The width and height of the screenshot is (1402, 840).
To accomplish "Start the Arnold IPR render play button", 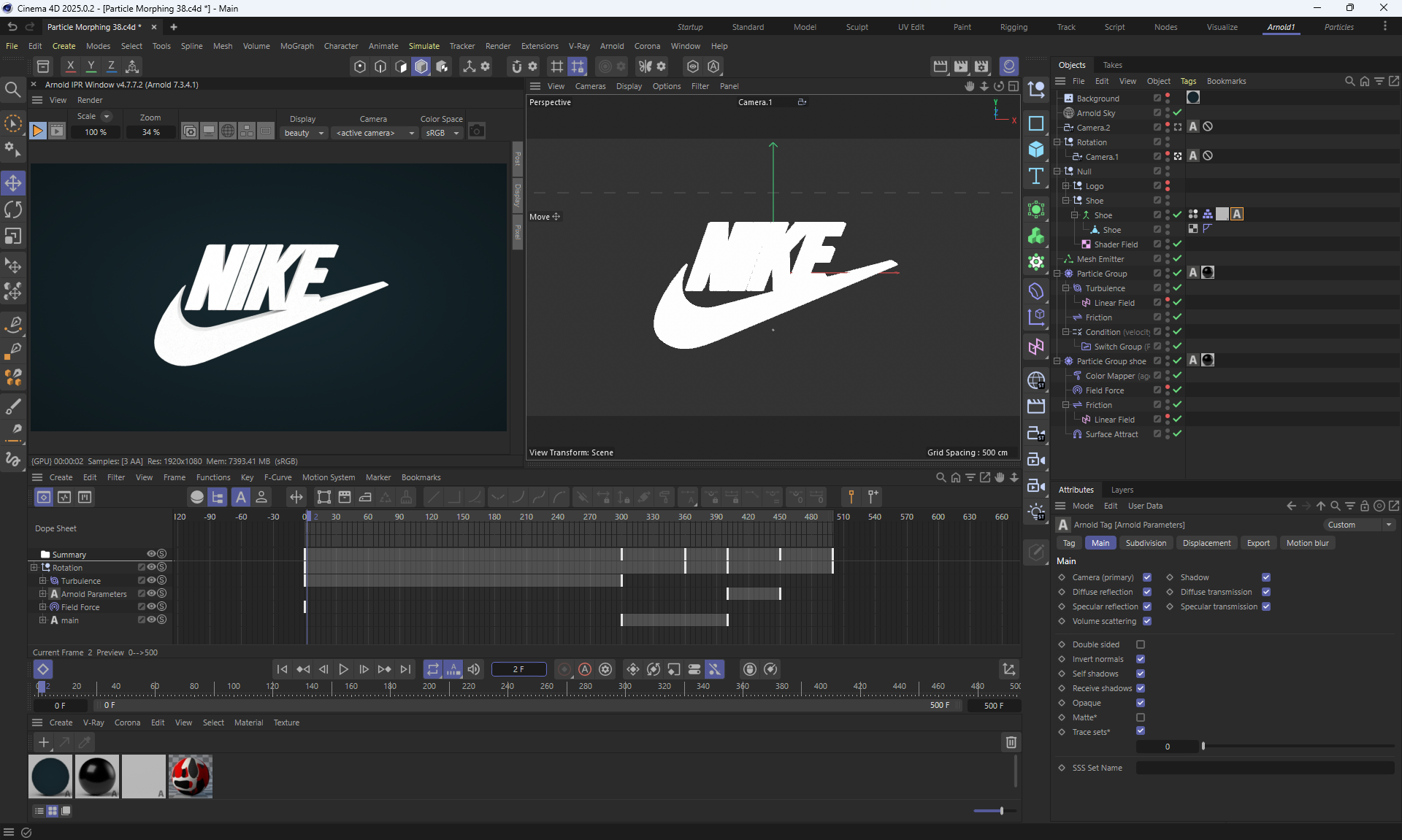I will (37, 131).
